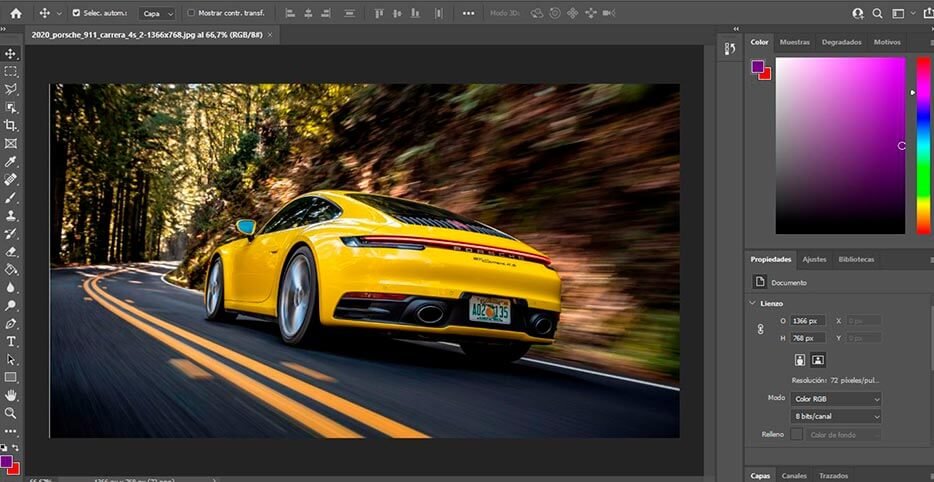Set canvas to landscape orientation
Image resolution: width=934 pixels, height=482 pixels.
pyautogui.click(x=818, y=360)
